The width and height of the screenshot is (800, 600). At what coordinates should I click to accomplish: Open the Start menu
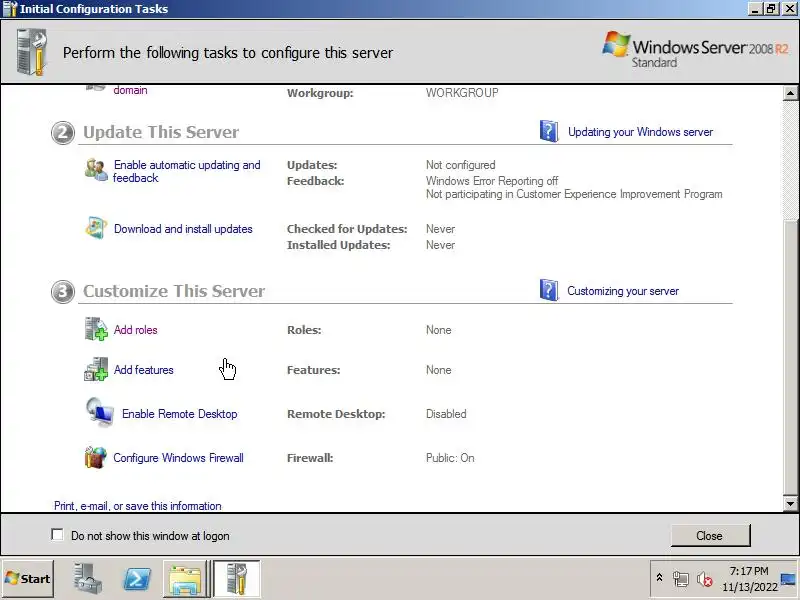(28, 579)
